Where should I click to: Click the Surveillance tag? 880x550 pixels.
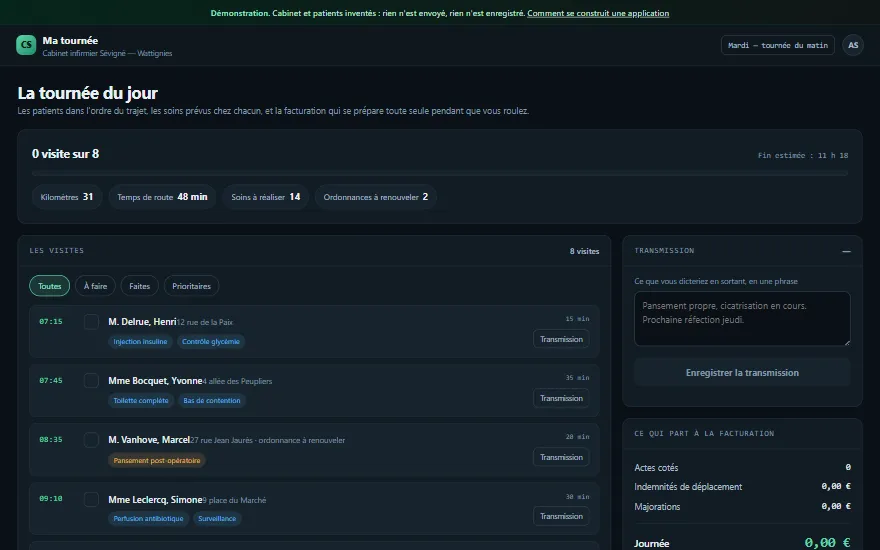[217, 519]
